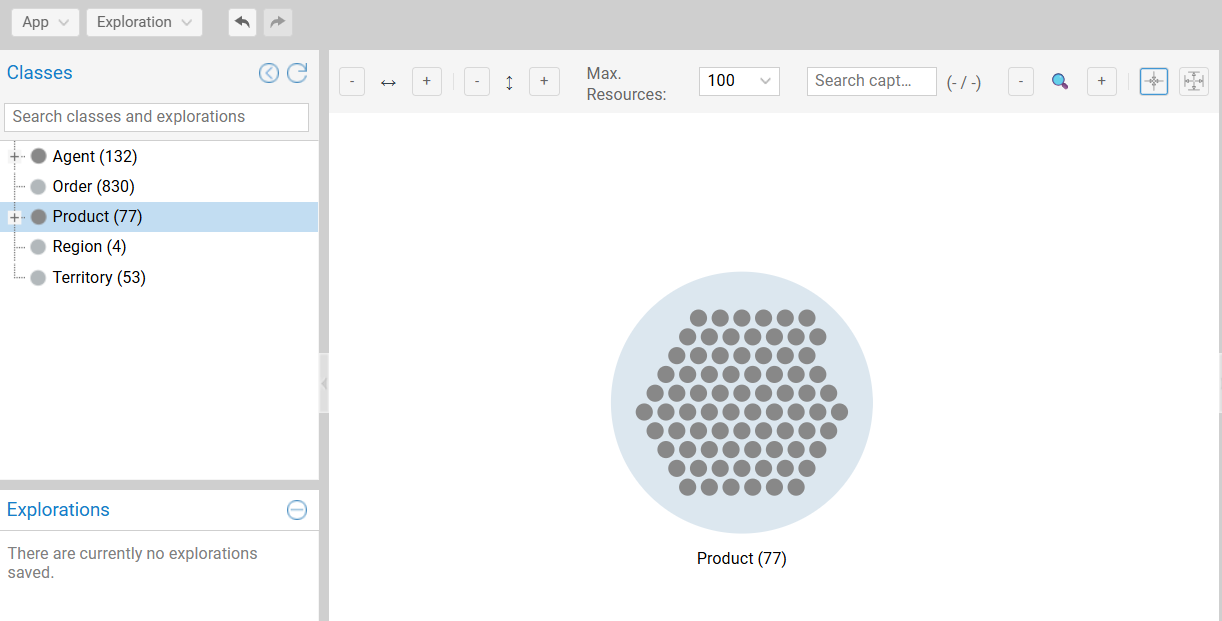The width and height of the screenshot is (1222, 621).
Task: Collapse the Classes panel with left chevron
Action: (x=269, y=73)
